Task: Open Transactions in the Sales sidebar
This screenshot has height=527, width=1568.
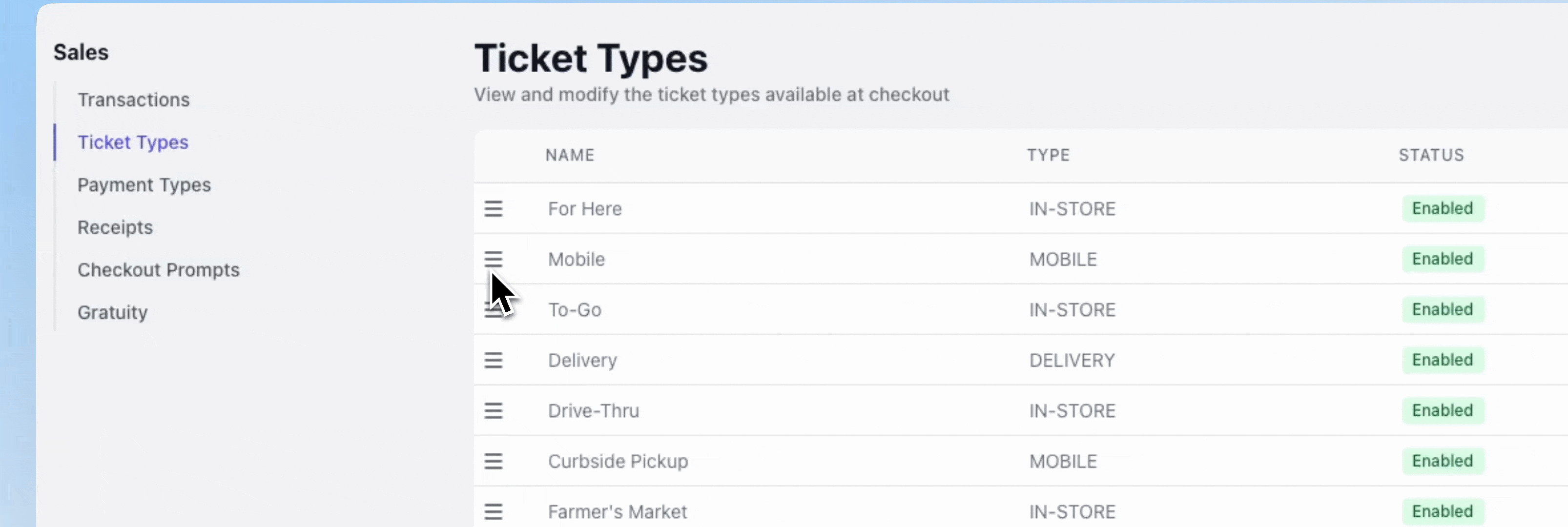Action: pos(133,100)
